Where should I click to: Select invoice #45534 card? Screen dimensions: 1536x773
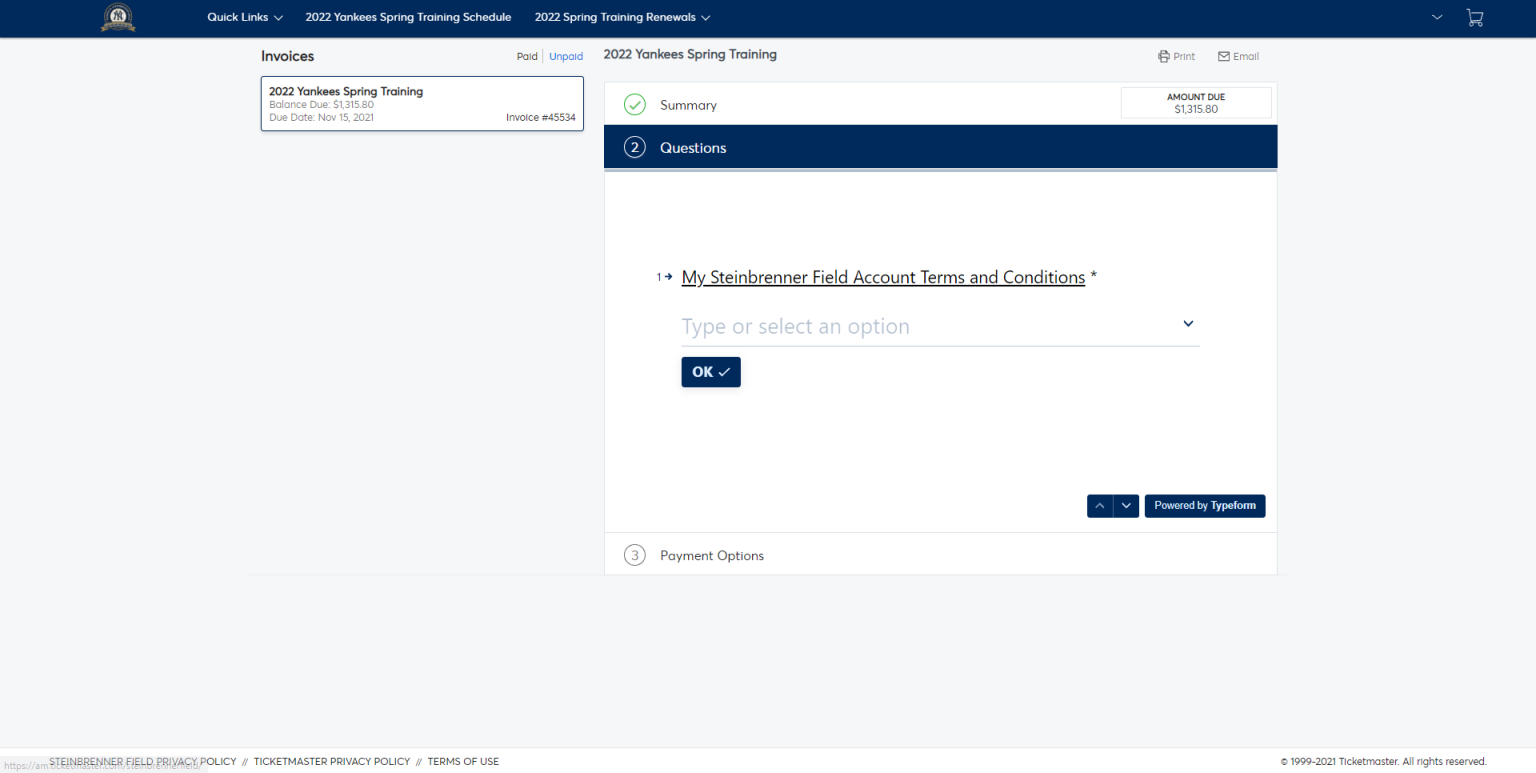422,104
